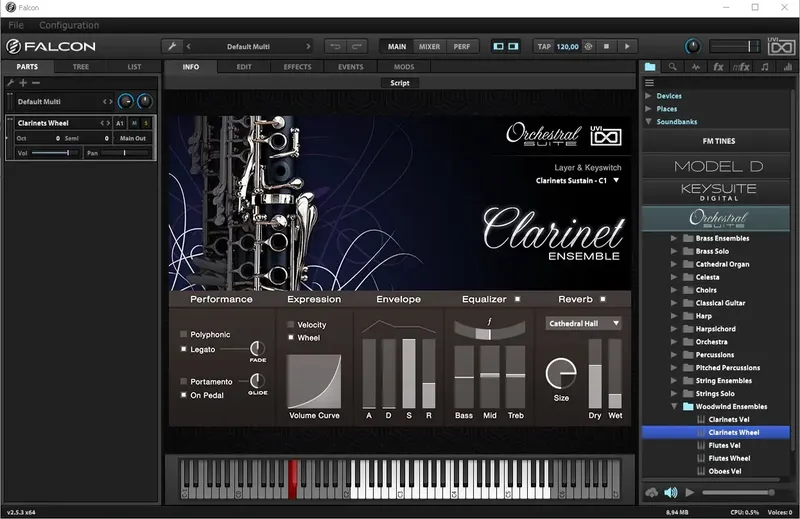Viewport: 800px width, 519px height.
Task: Expand the Brass Ensembles folder
Action: click(x=673, y=238)
